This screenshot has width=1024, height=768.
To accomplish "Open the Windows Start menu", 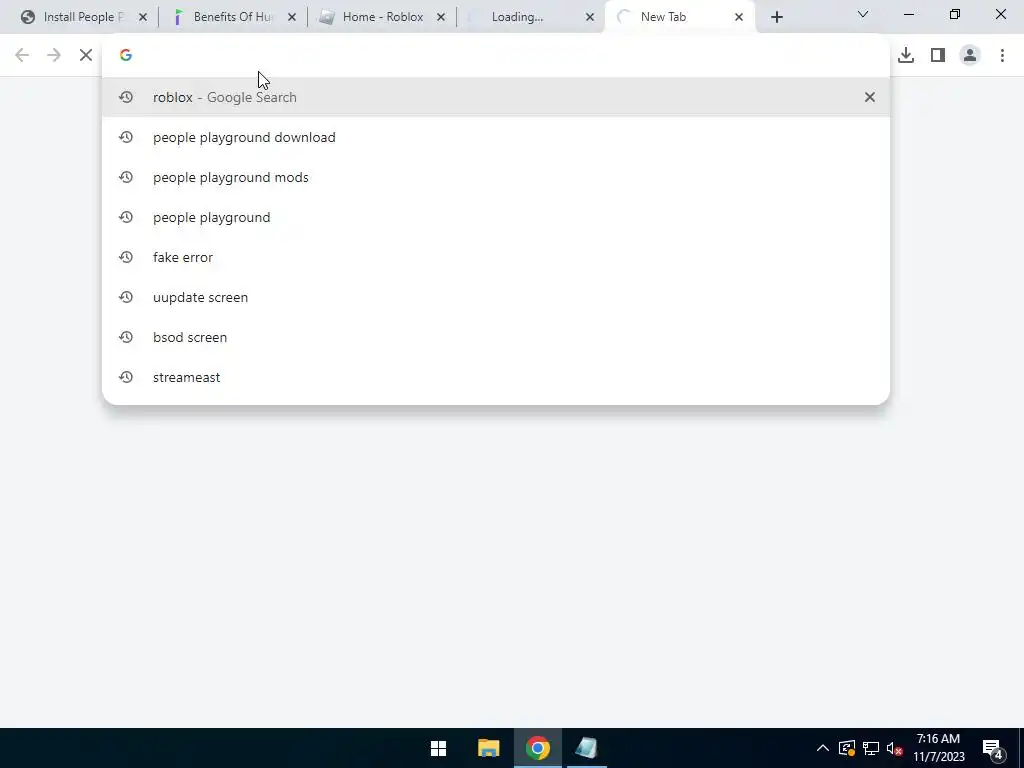I will pos(439,748).
